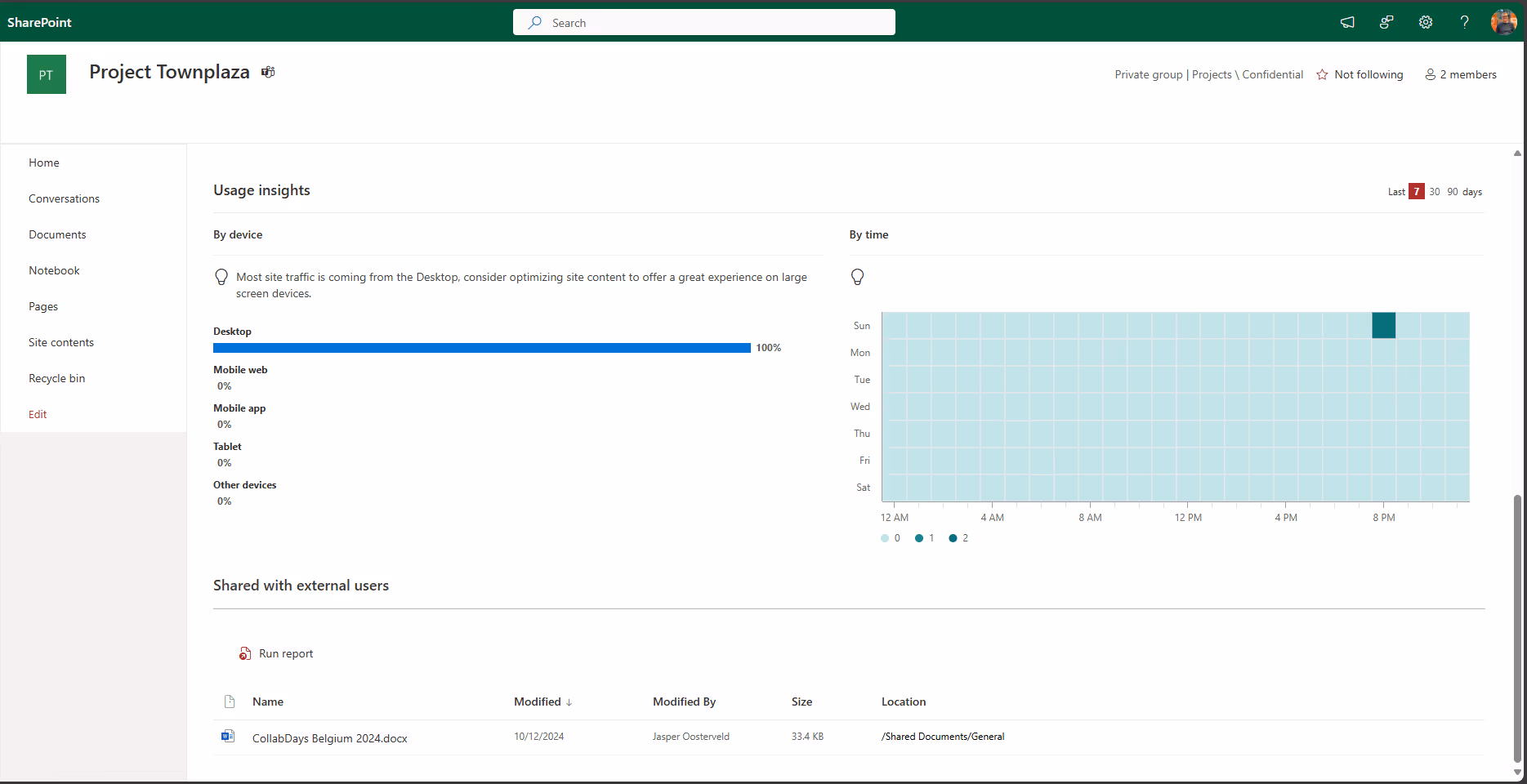
Task: Click the Word file icon for CollabDays document
Action: [228, 737]
